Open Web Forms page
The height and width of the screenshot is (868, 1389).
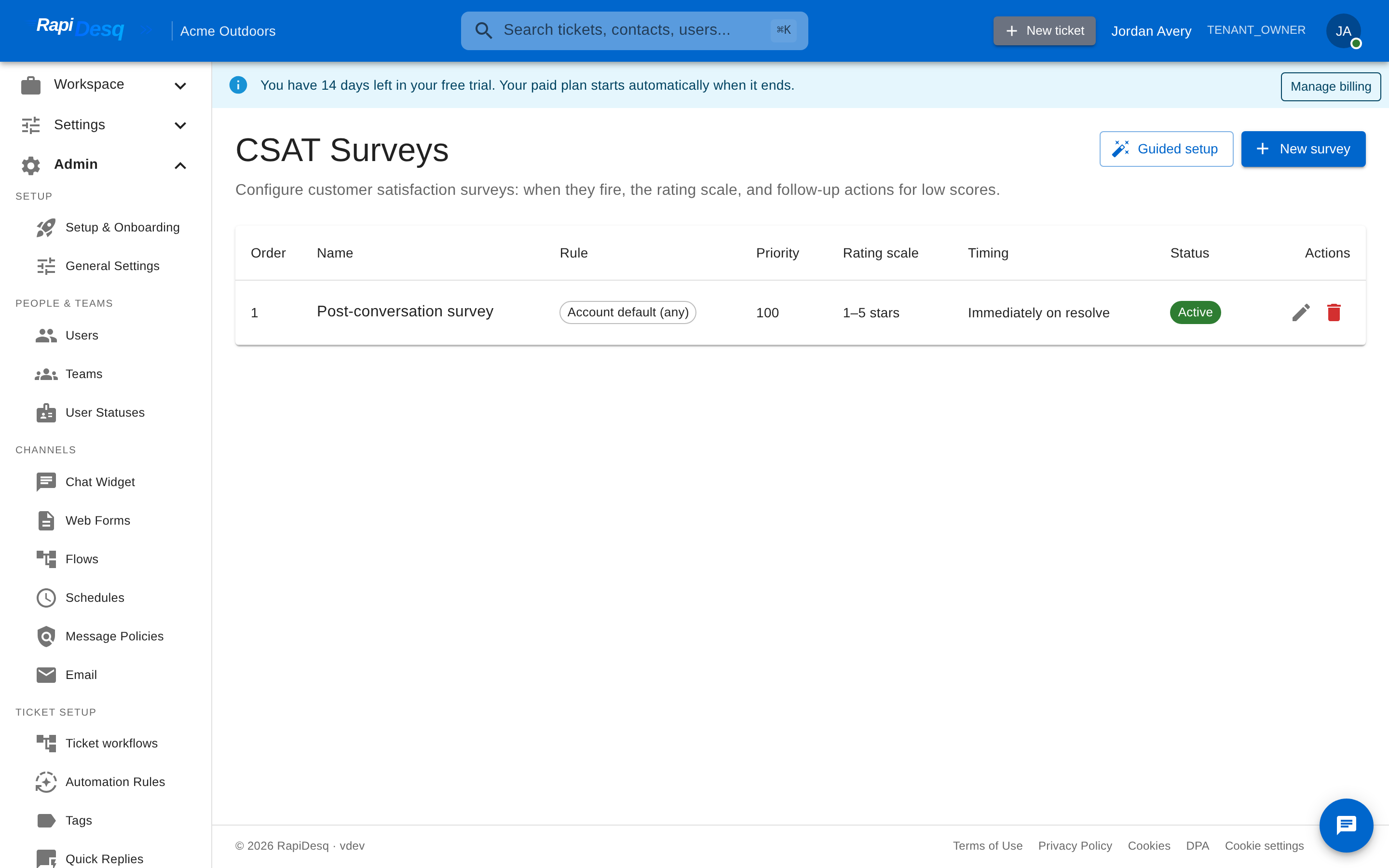[107, 521]
